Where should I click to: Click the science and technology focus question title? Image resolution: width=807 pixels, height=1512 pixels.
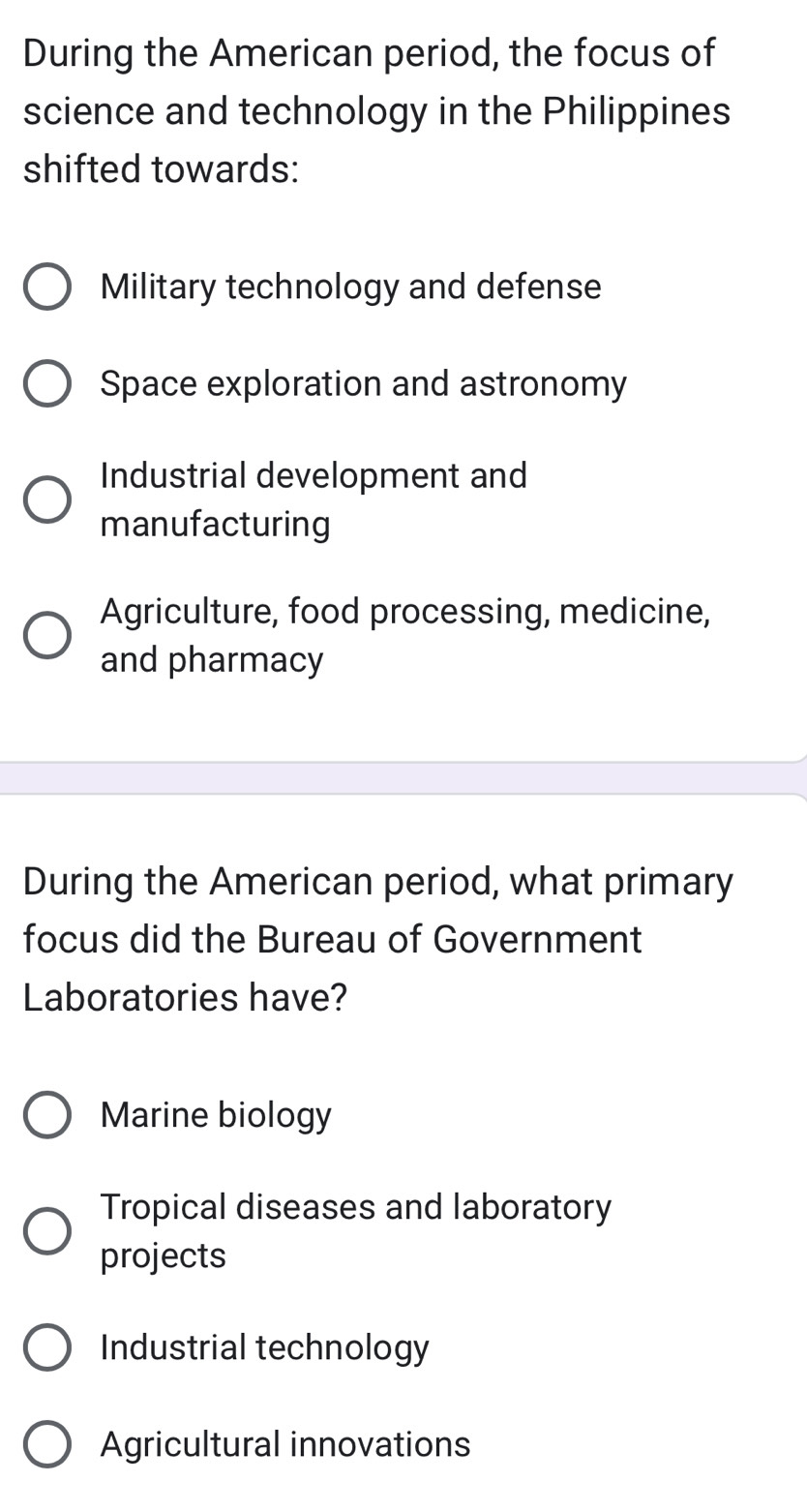[x=376, y=110]
